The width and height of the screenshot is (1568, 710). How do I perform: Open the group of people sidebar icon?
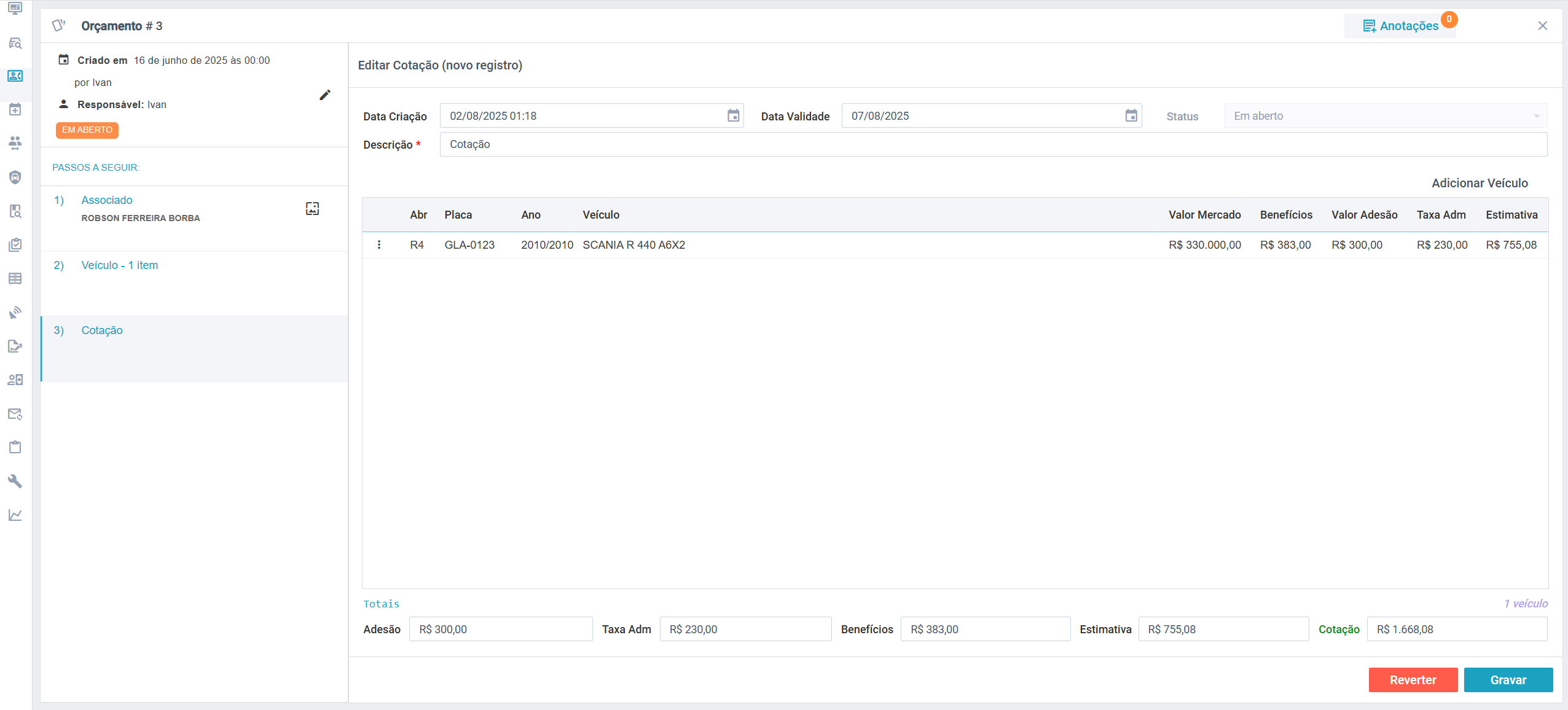pos(15,143)
